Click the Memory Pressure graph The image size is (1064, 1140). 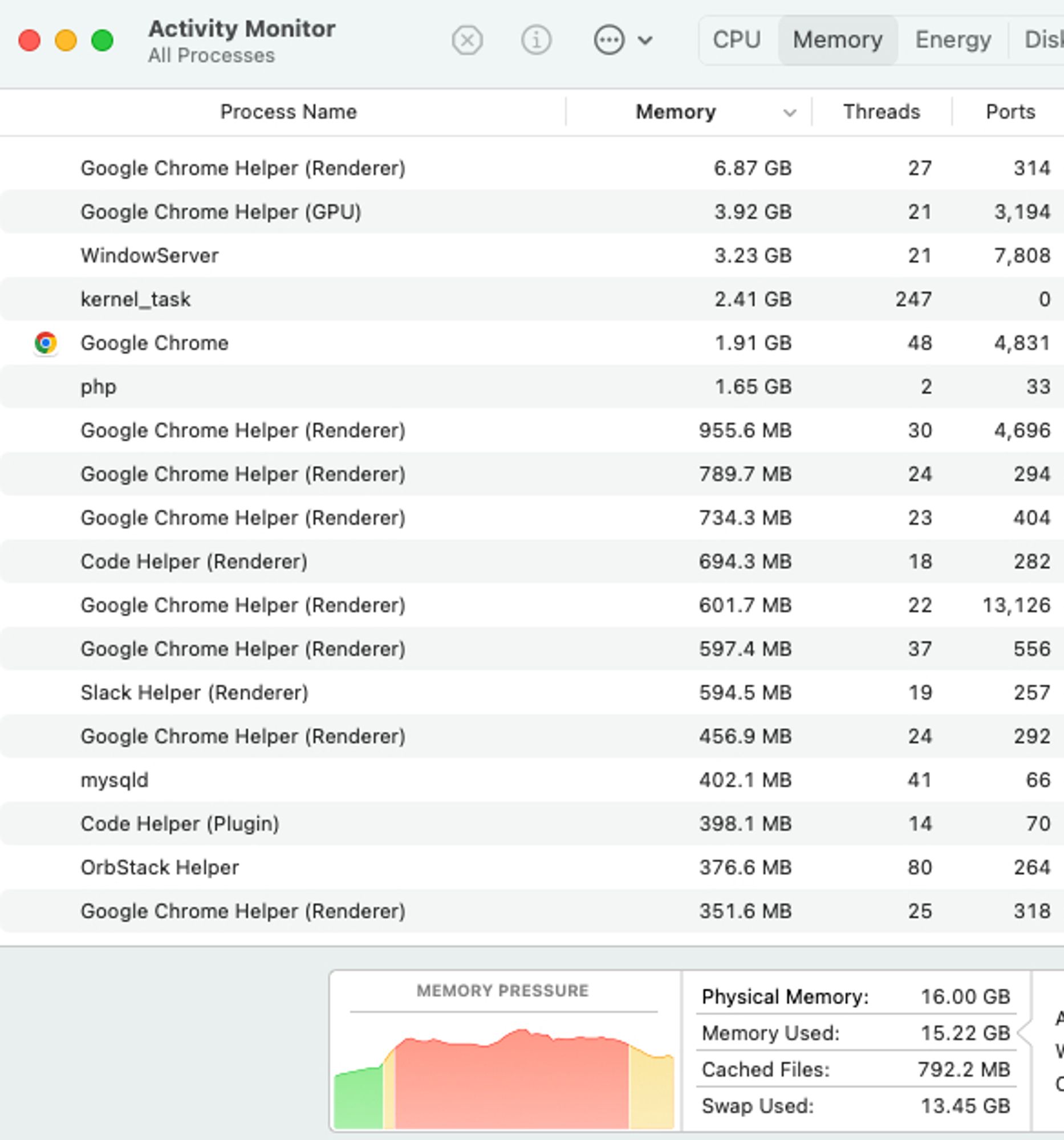pyautogui.click(x=503, y=1078)
